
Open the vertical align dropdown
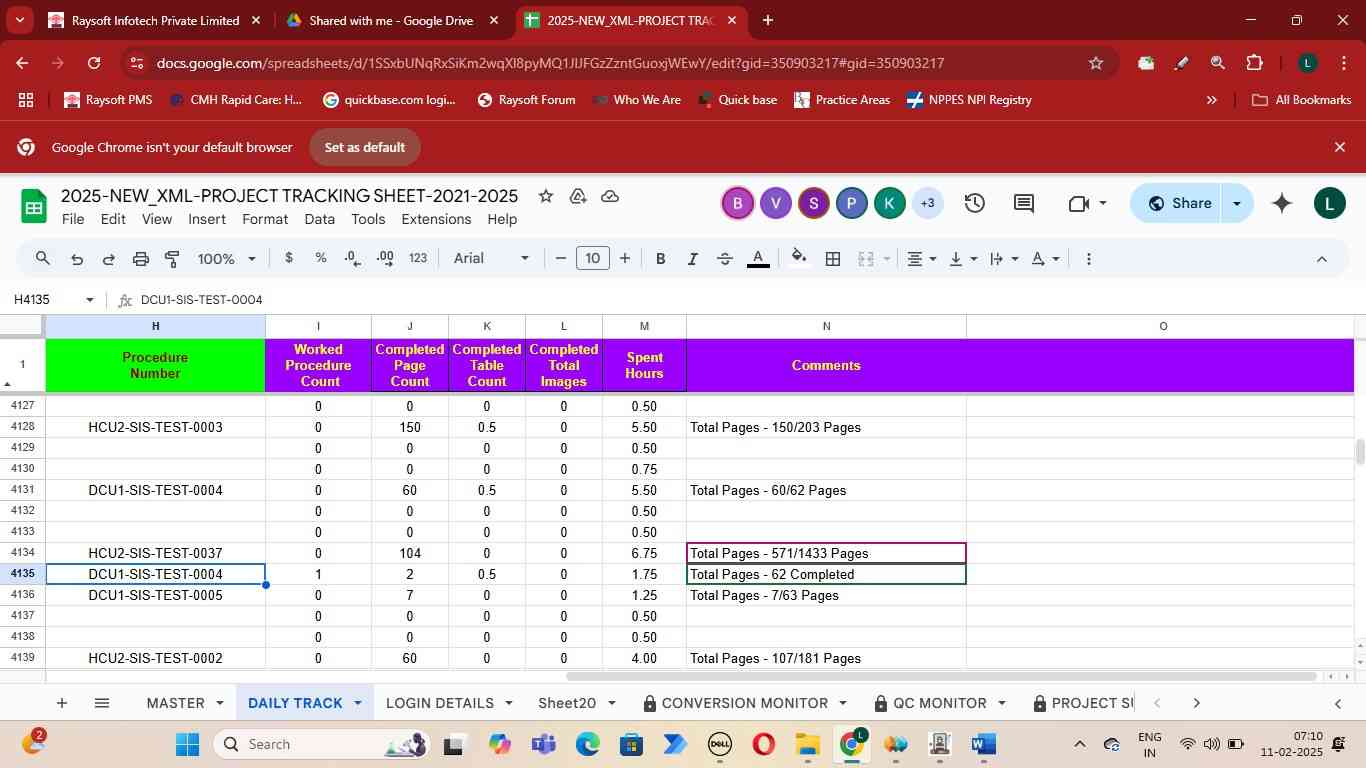tap(963, 258)
